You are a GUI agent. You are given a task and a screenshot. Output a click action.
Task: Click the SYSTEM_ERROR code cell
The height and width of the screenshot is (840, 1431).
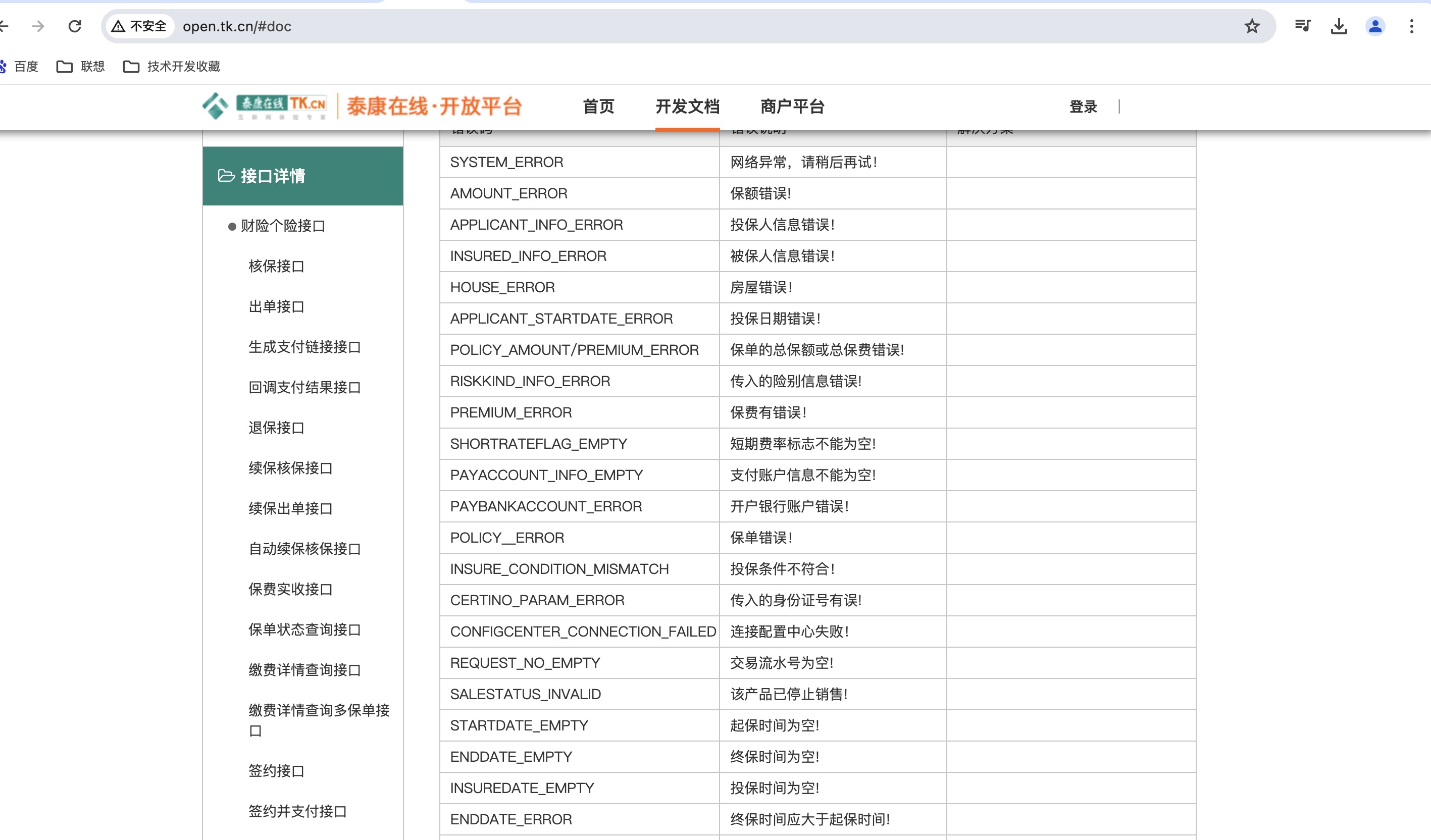[x=579, y=162]
